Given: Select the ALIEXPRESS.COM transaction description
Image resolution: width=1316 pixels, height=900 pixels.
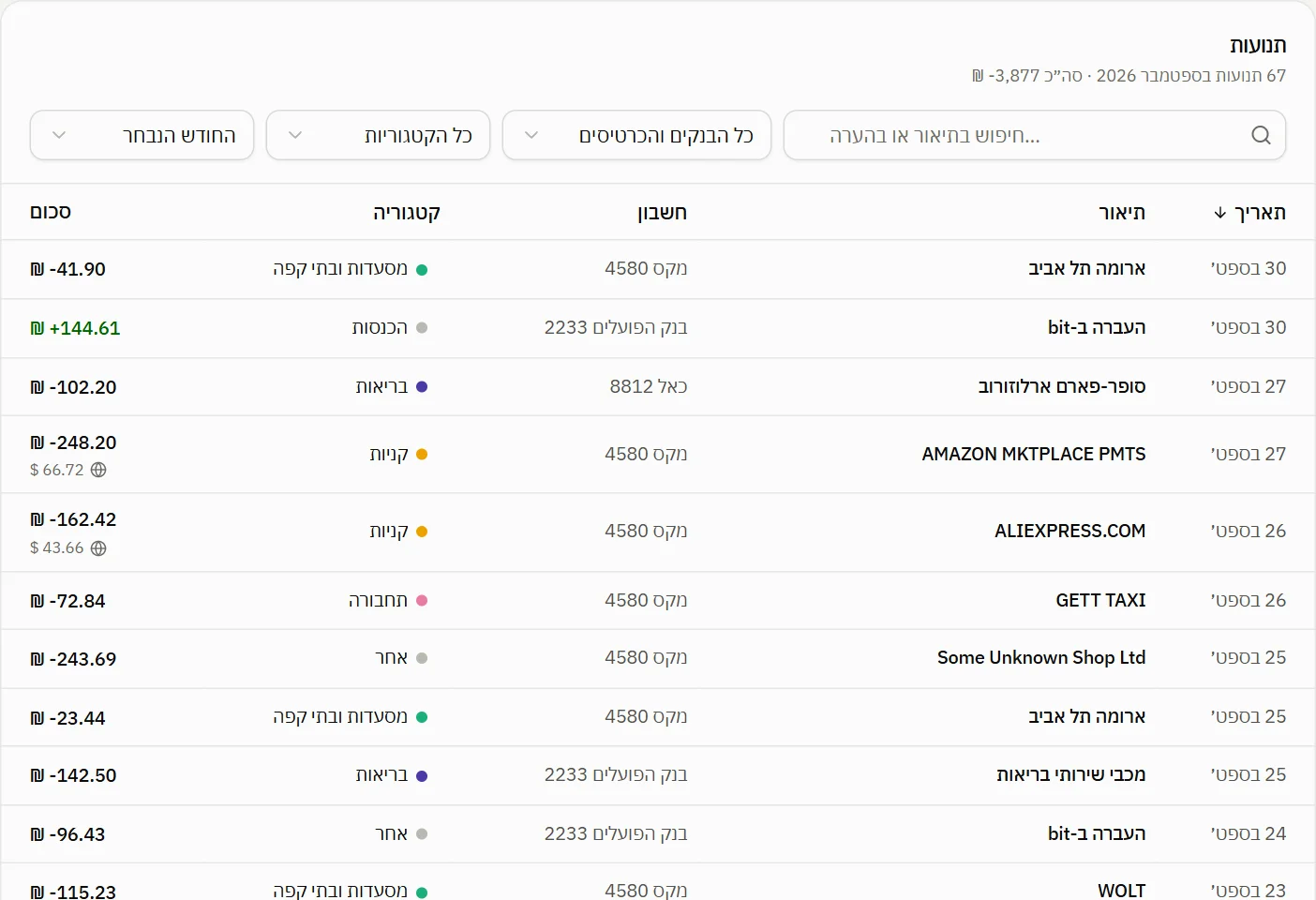Looking at the screenshot, I should 1070,531.
